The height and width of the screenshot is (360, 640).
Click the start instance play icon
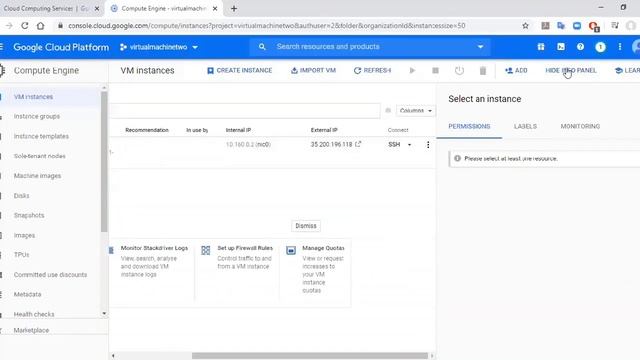(x=412, y=71)
